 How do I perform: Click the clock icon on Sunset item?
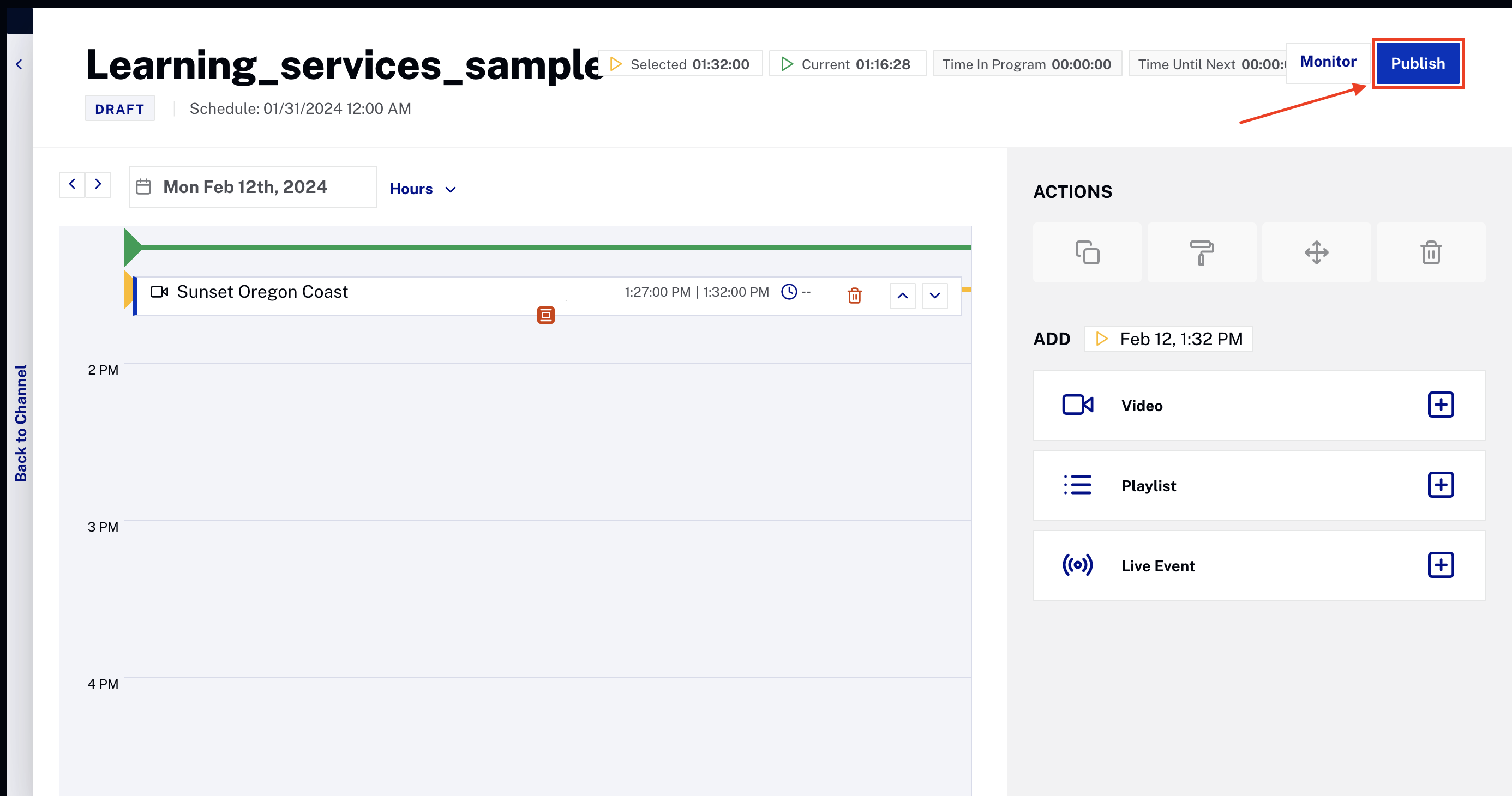(x=789, y=292)
